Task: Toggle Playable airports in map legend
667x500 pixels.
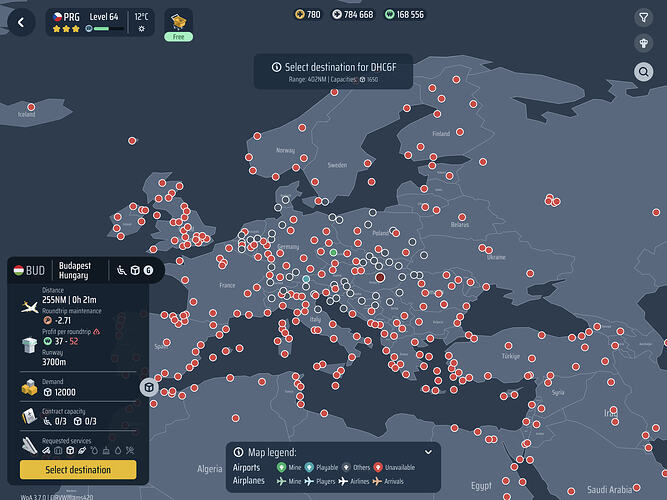Action: click(321, 467)
